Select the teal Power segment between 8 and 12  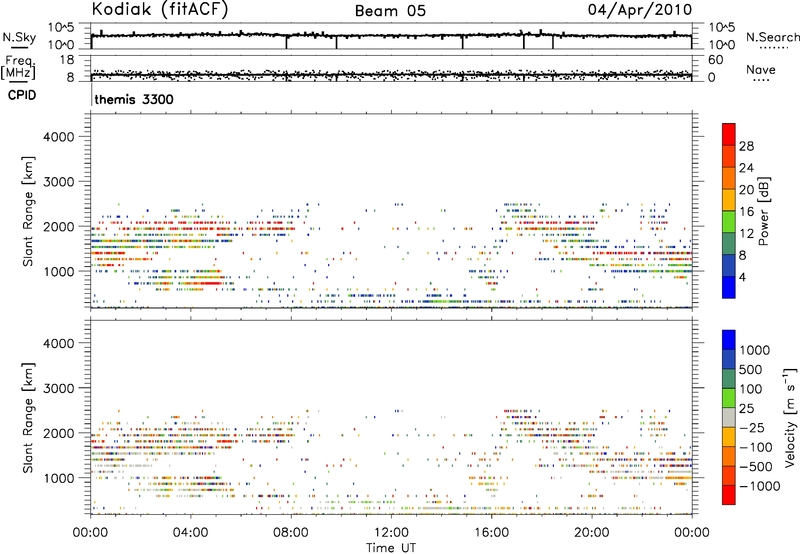[x=729, y=244]
